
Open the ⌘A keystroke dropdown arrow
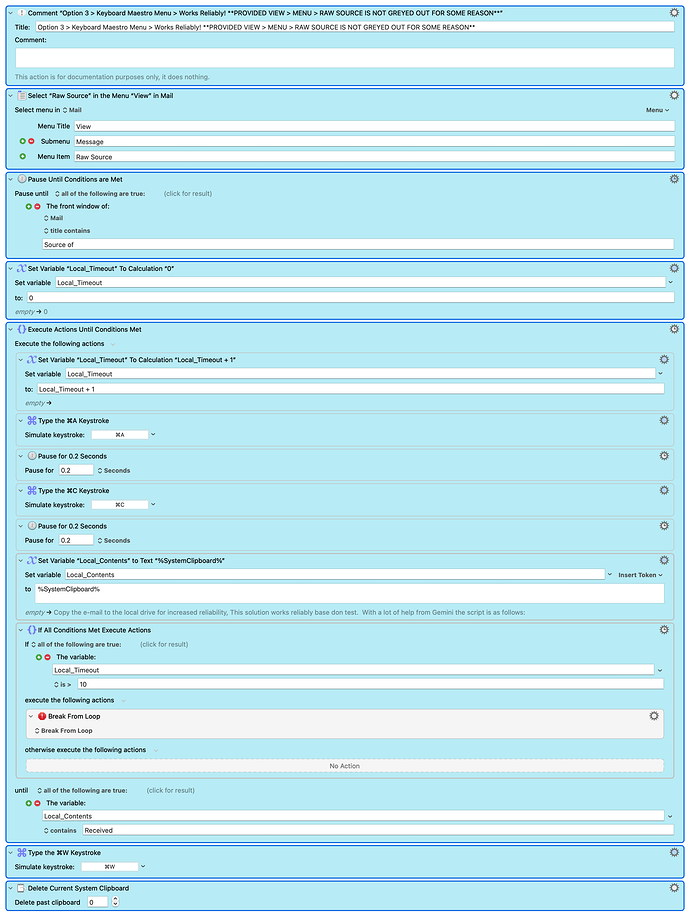153,435
